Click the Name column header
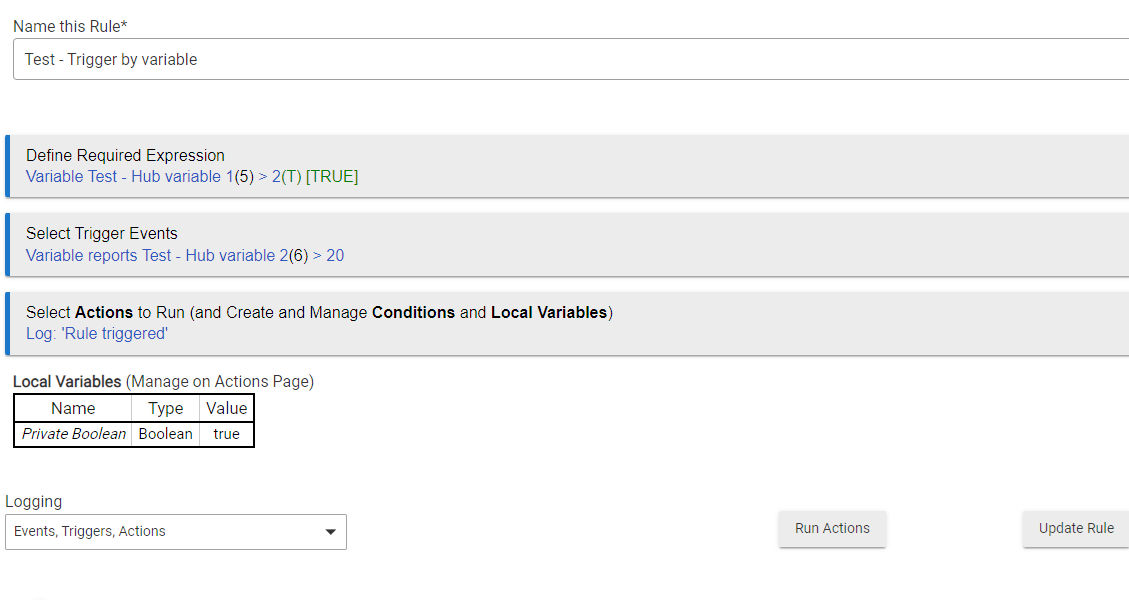The height and width of the screenshot is (600, 1129). (73, 408)
